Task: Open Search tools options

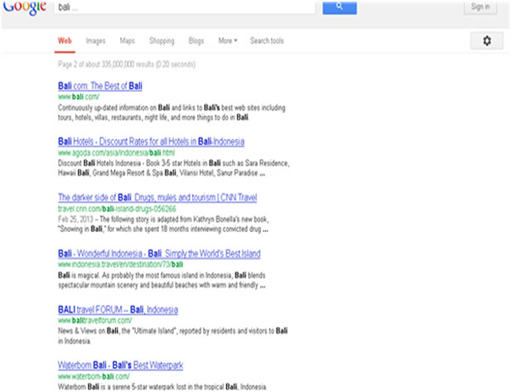Action: (x=267, y=41)
